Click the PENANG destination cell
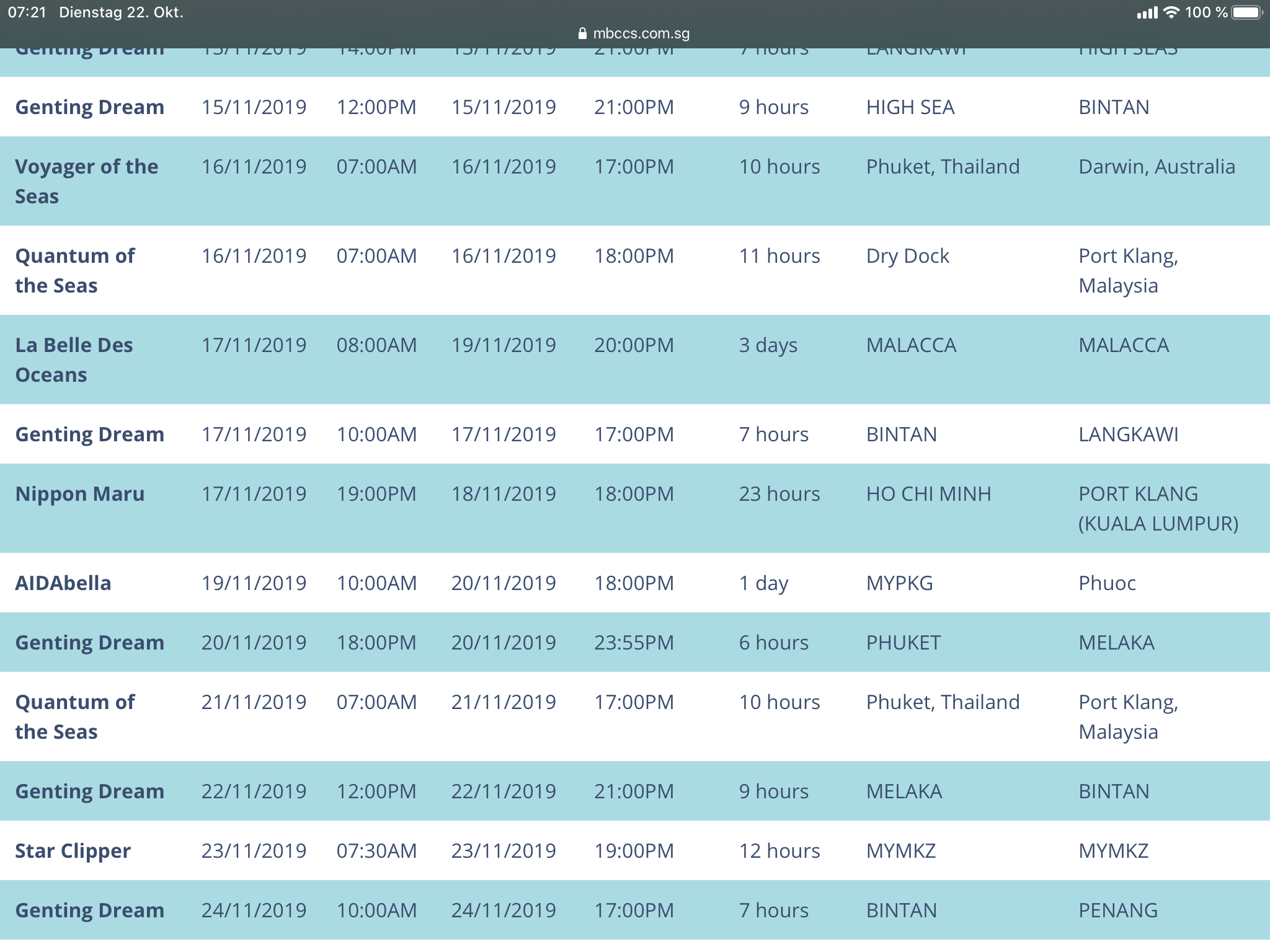Image resolution: width=1270 pixels, height=952 pixels. click(1117, 910)
